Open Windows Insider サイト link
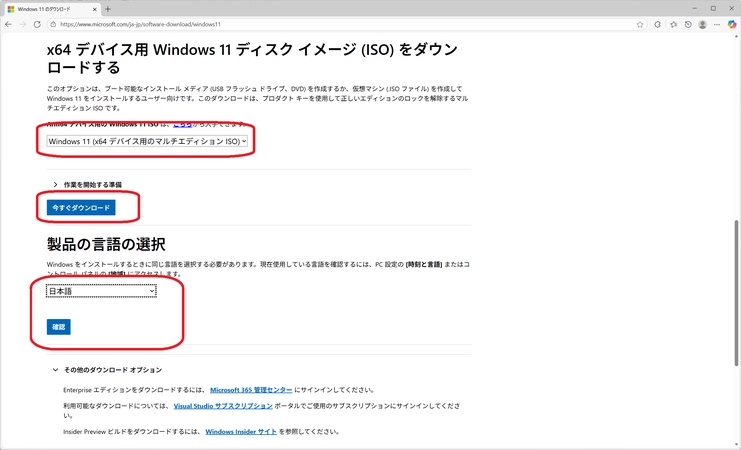 (241, 432)
